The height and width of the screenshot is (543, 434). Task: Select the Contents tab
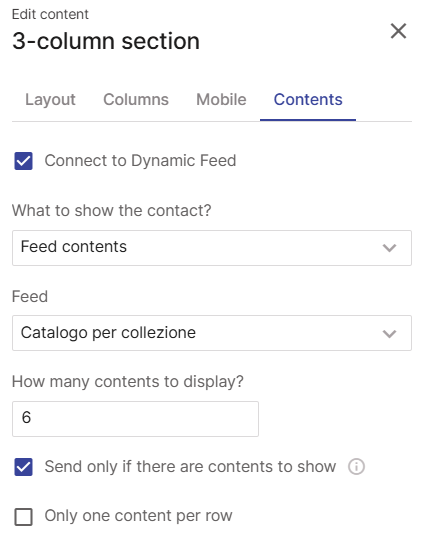point(308,100)
